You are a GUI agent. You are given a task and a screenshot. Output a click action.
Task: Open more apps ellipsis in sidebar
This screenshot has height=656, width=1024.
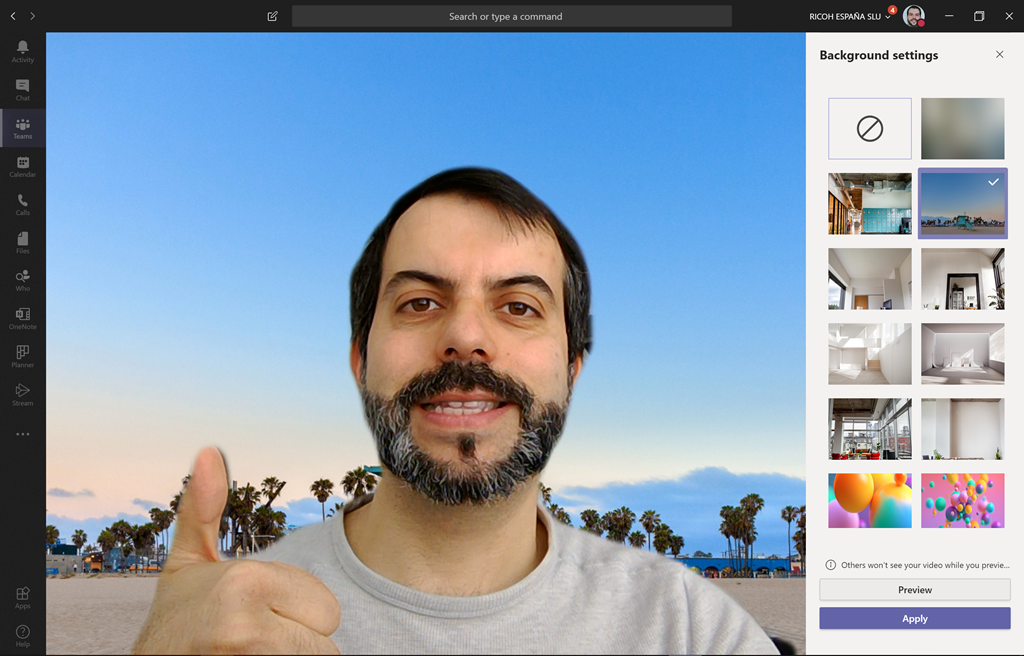pos(22,434)
